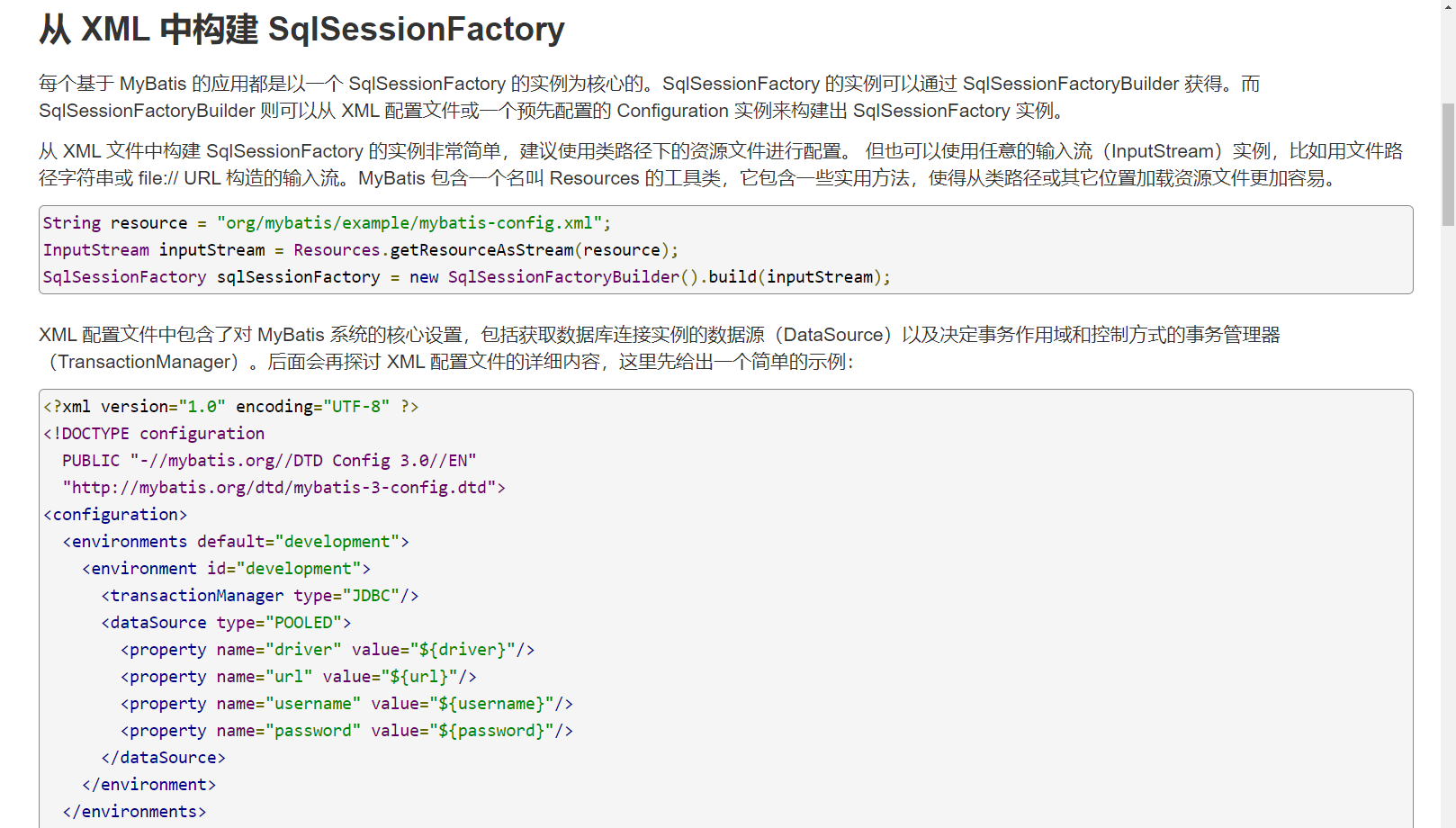
Task: Click the heading "从 XML 中构建 SqlSessionFactory"
Action: point(301,30)
